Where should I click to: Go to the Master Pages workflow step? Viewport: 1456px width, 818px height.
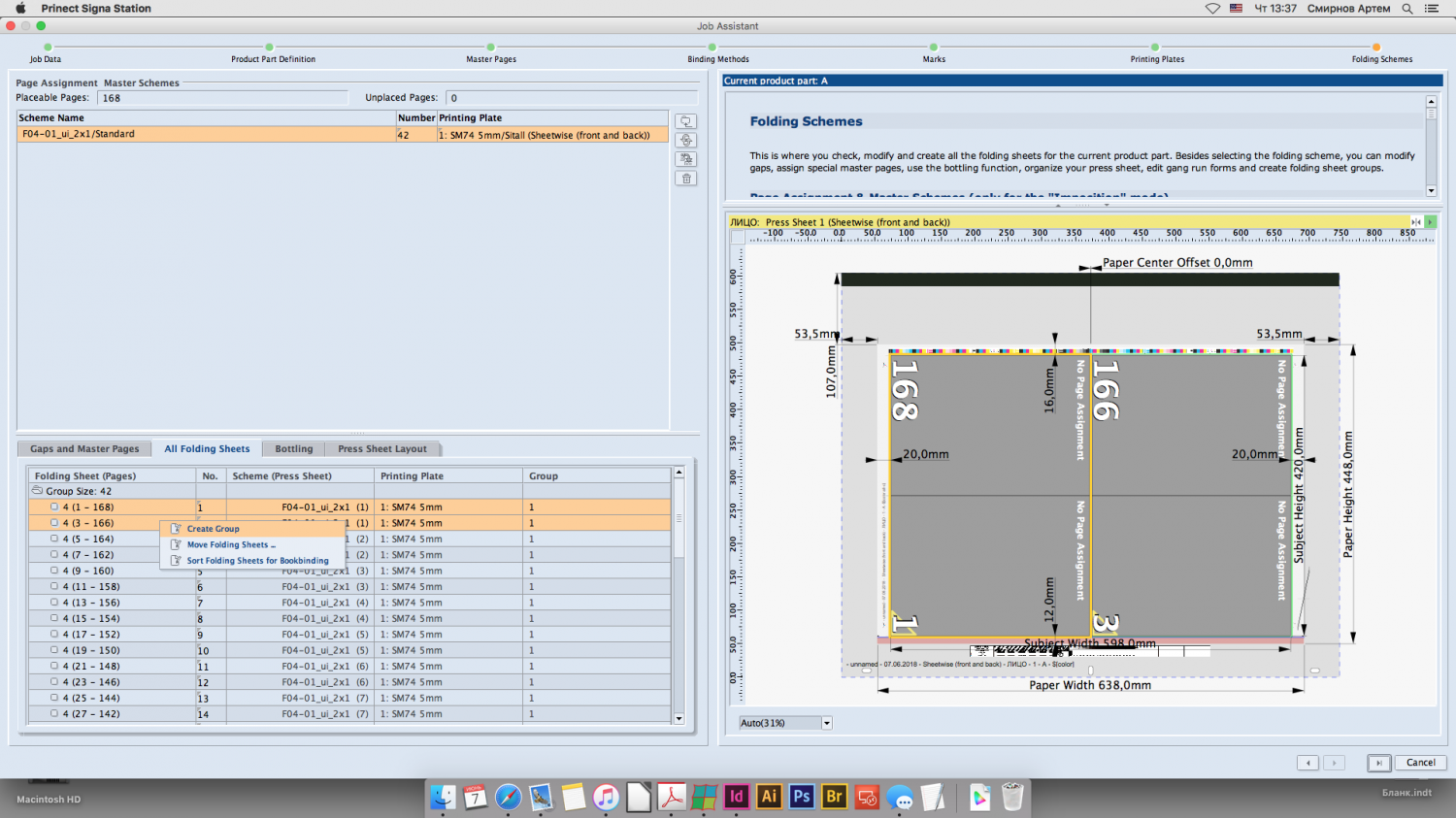coord(490,48)
